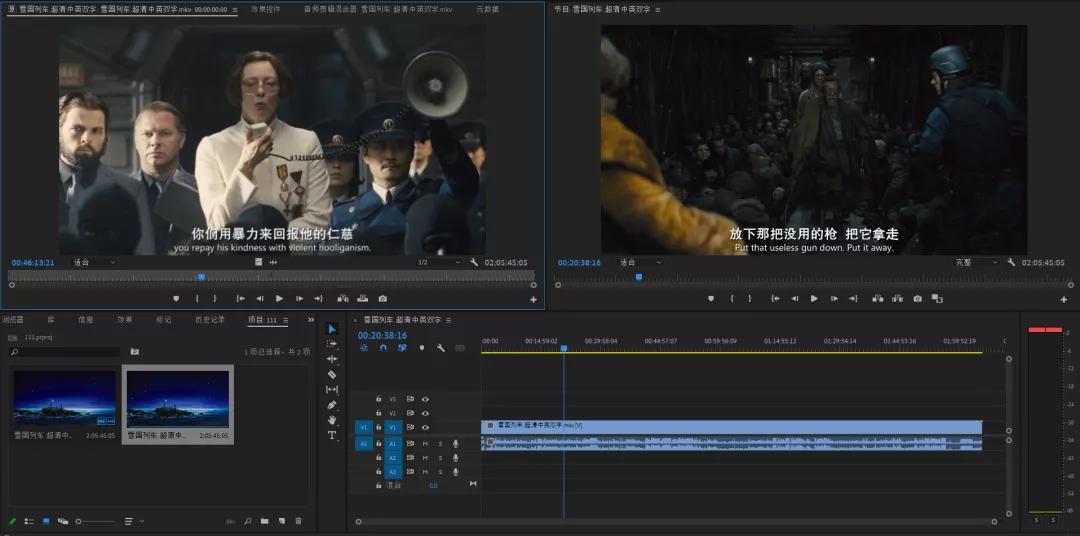Select the Type (T) tool

click(x=332, y=435)
